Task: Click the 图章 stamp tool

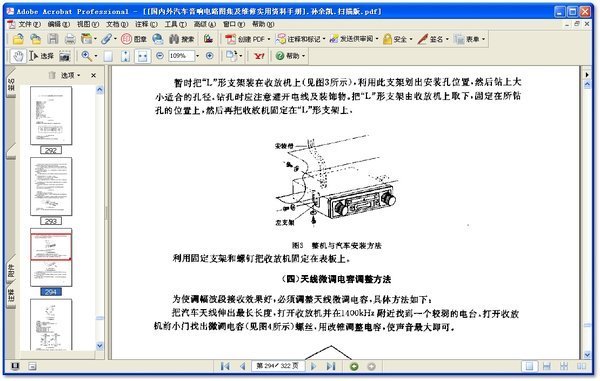Action: (x=134, y=39)
